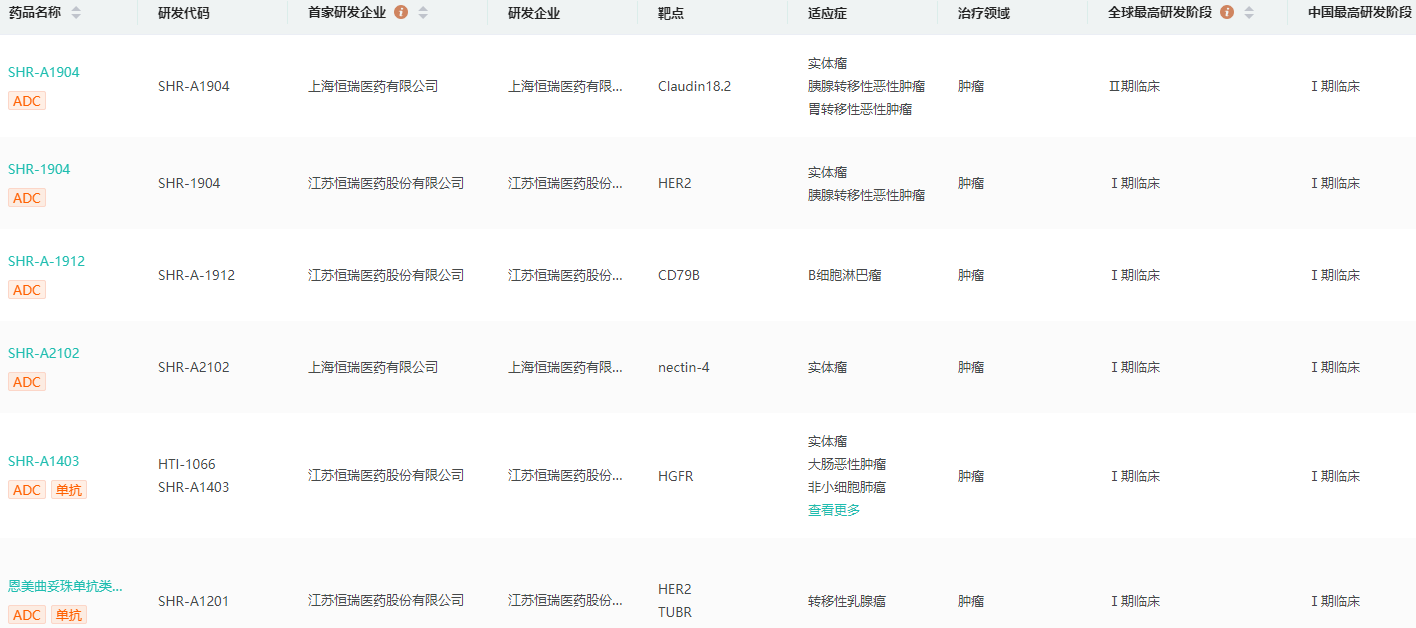Click the 胃转移性恶性肿瘤 indication
Image resolution: width=1416 pixels, height=628 pixels.
coord(860,109)
